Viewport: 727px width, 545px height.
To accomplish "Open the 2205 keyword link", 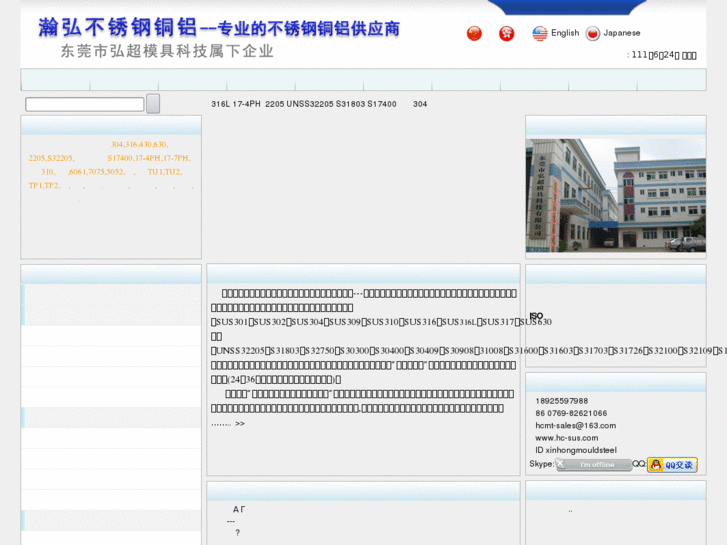I will 274,104.
